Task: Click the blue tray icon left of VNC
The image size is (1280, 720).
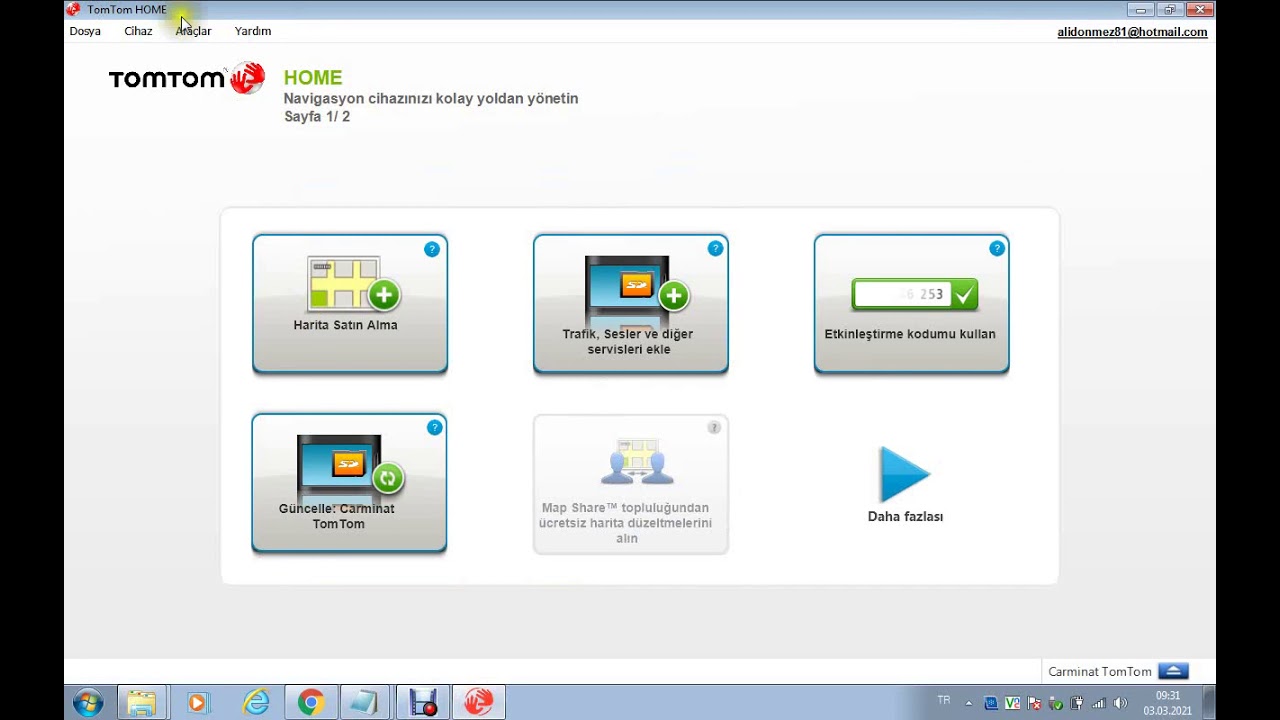Action: [x=991, y=704]
